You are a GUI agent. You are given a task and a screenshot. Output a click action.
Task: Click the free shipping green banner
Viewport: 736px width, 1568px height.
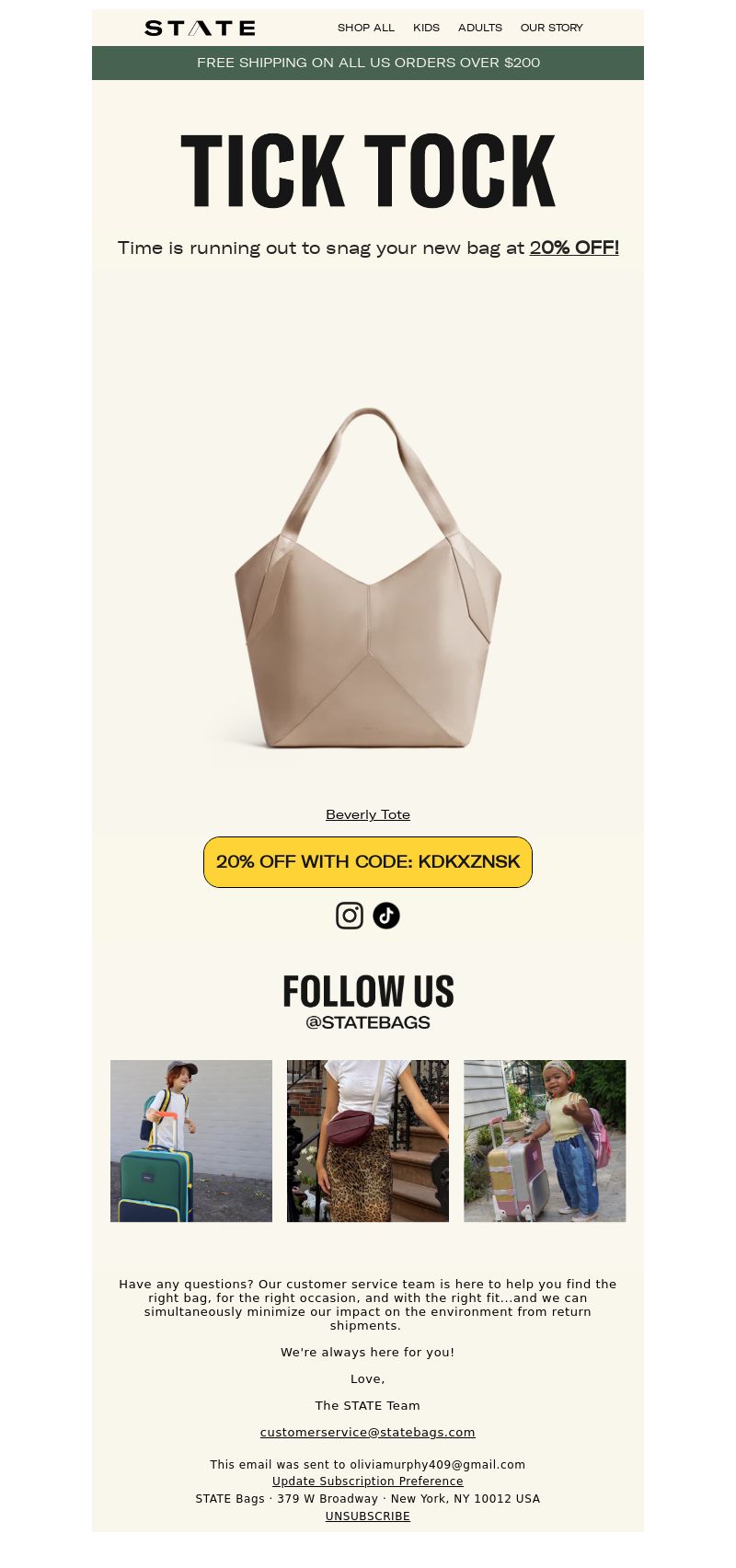(368, 63)
